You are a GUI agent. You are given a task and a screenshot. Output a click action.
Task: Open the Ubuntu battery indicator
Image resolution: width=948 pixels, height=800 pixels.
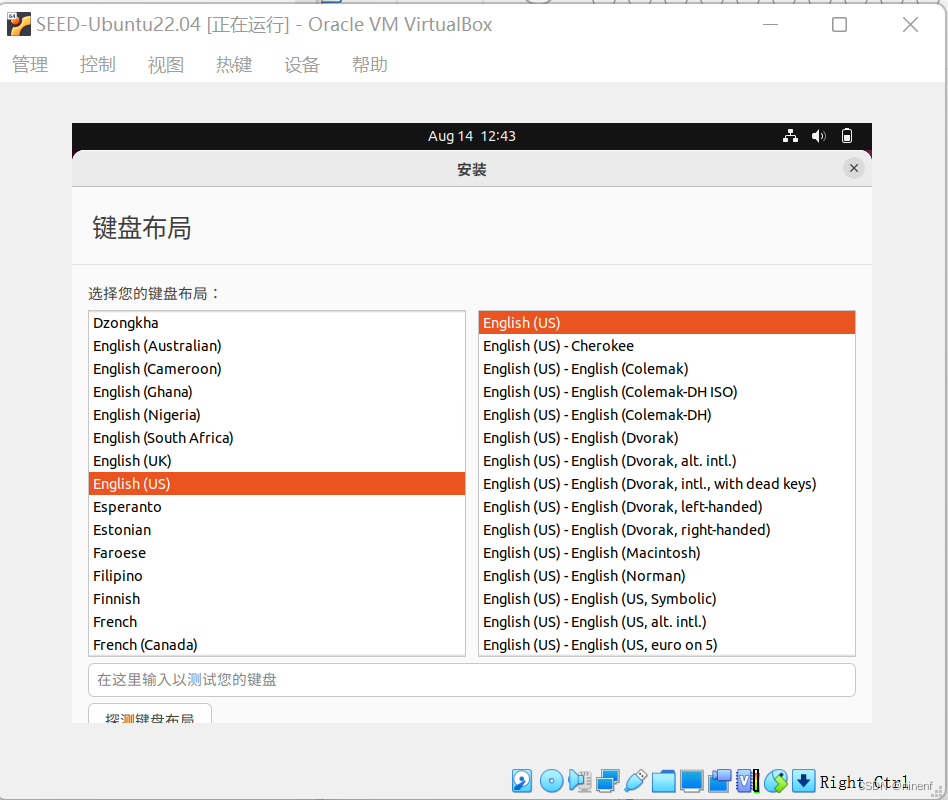click(847, 136)
